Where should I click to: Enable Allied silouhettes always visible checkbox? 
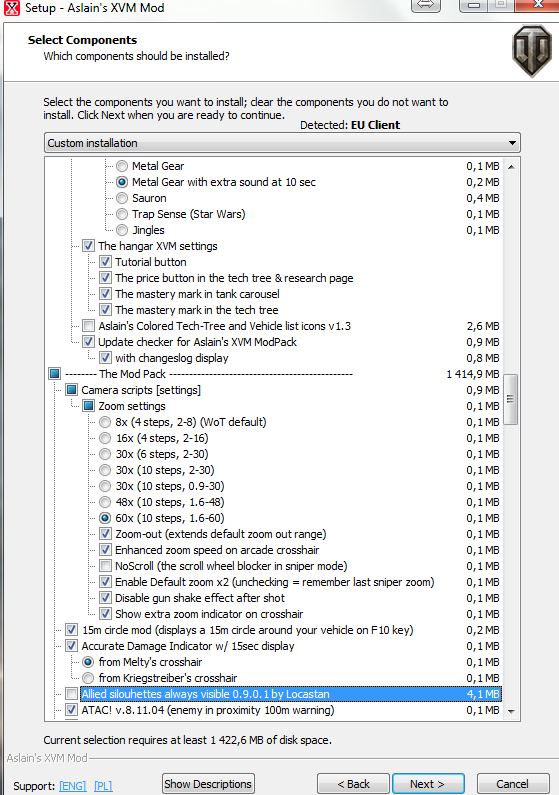(x=71, y=694)
